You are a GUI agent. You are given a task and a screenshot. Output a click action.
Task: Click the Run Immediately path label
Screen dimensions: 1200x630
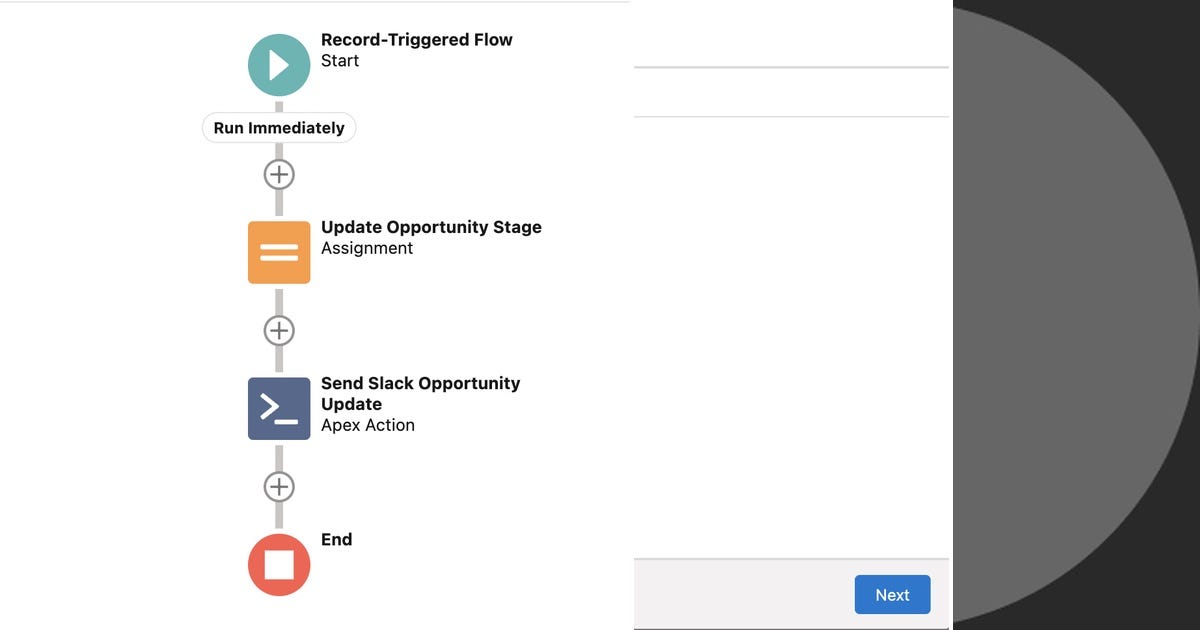click(278, 127)
